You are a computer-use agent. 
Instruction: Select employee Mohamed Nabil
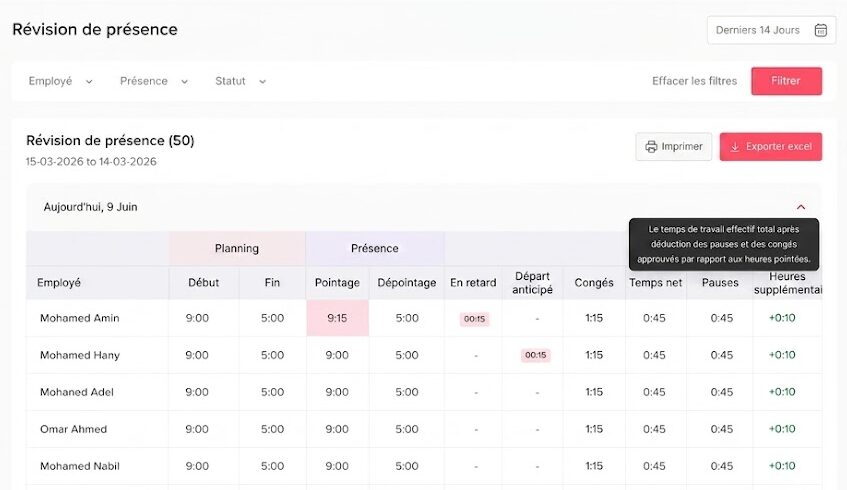pos(79,466)
